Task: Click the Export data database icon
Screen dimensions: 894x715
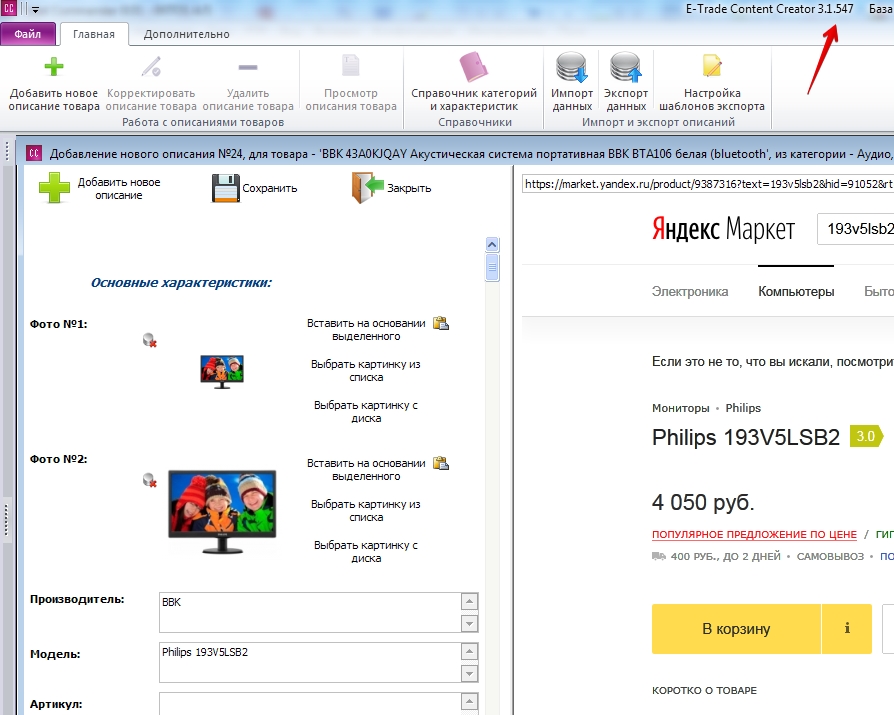Action: [x=625, y=67]
